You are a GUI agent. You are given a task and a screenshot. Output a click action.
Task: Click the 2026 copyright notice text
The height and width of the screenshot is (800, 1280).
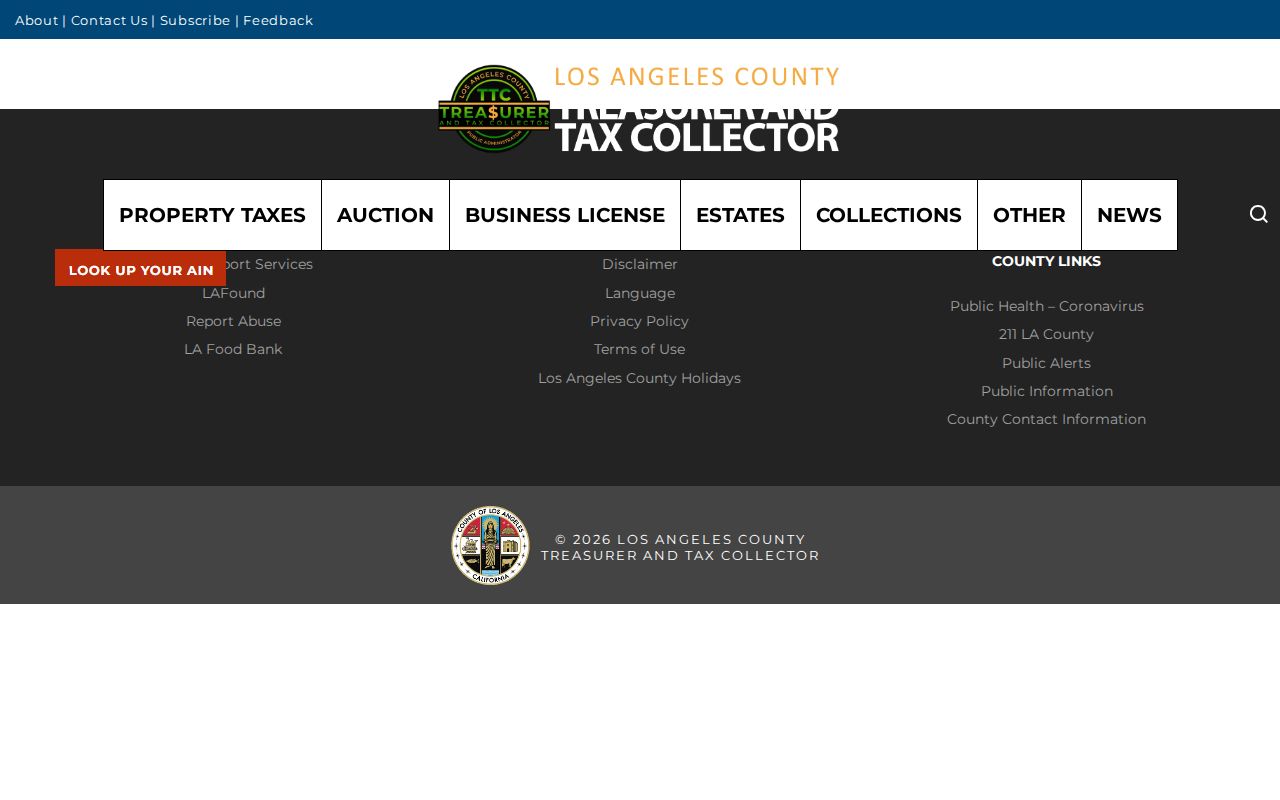(680, 547)
